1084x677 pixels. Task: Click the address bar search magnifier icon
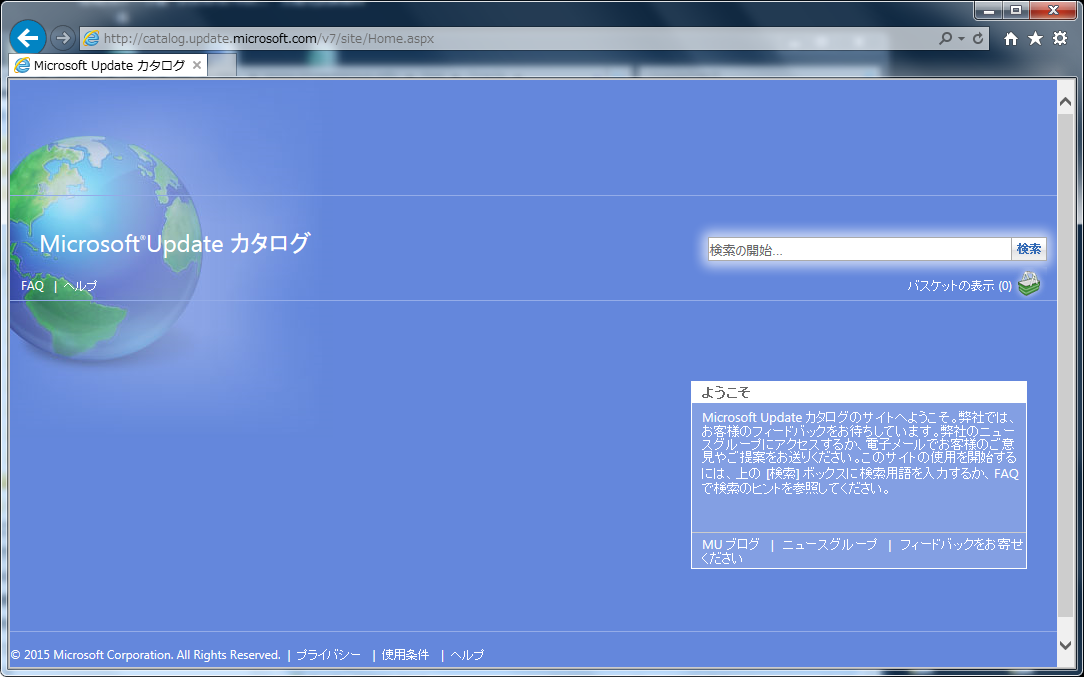pos(946,38)
